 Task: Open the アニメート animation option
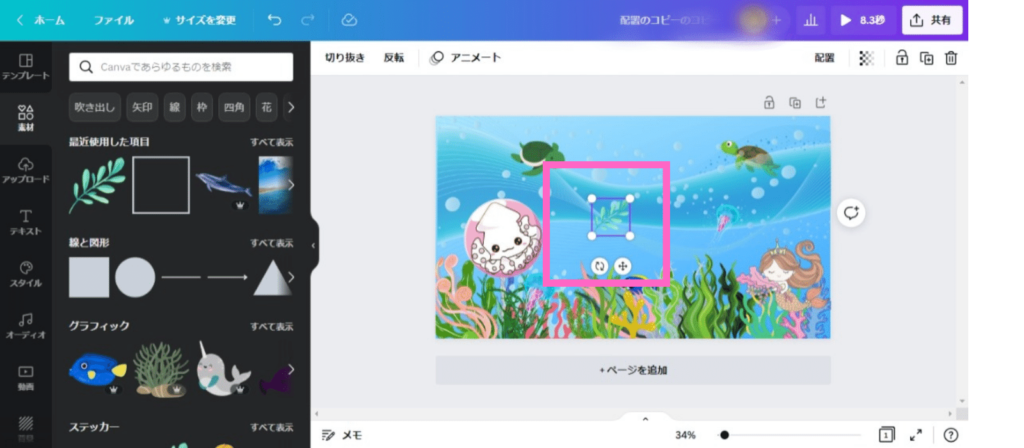pyautogui.click(x=465, y=57)
